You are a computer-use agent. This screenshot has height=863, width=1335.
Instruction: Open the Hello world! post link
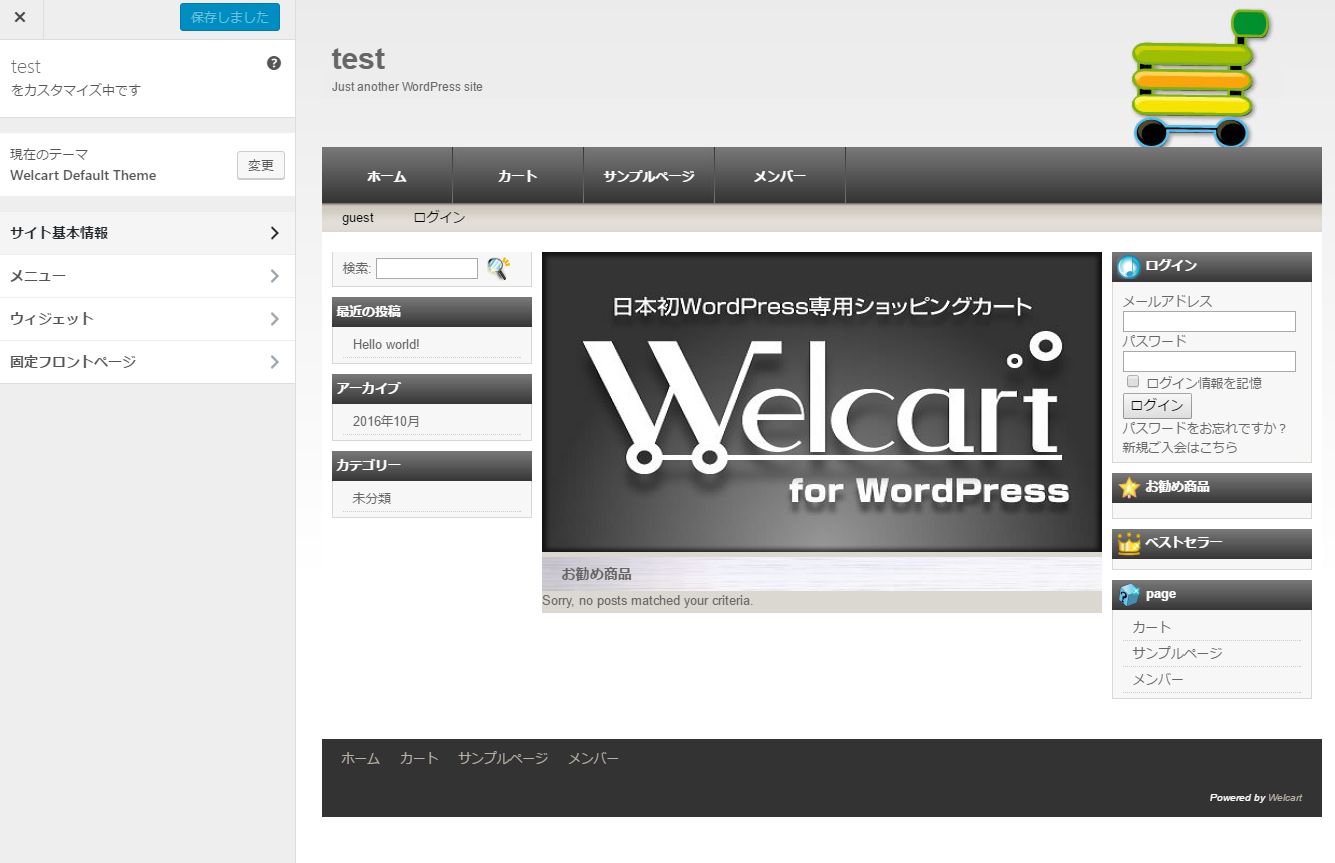386,344
